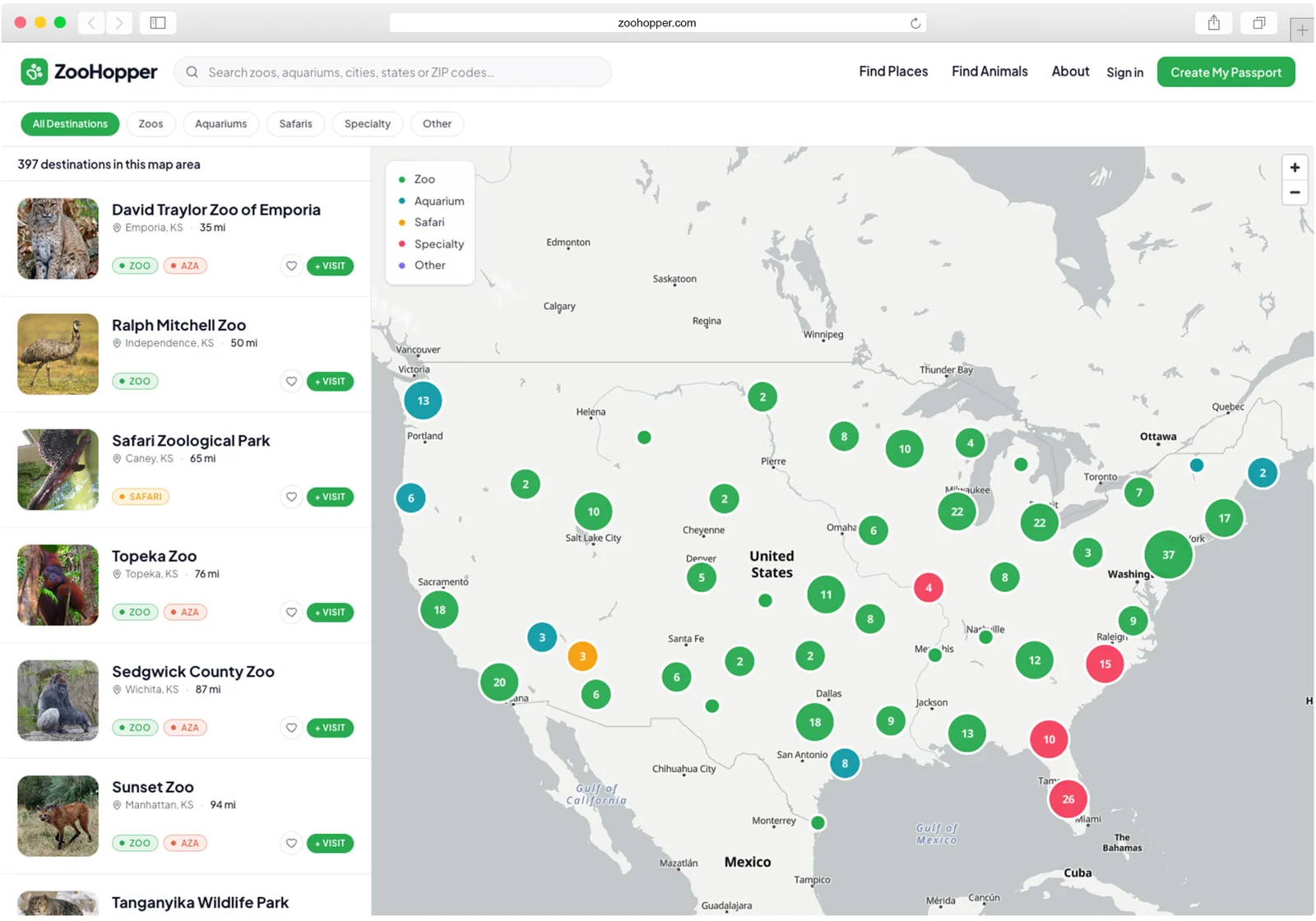Open a new Safari tab
1316x921 pixels.
[1302, 30]
